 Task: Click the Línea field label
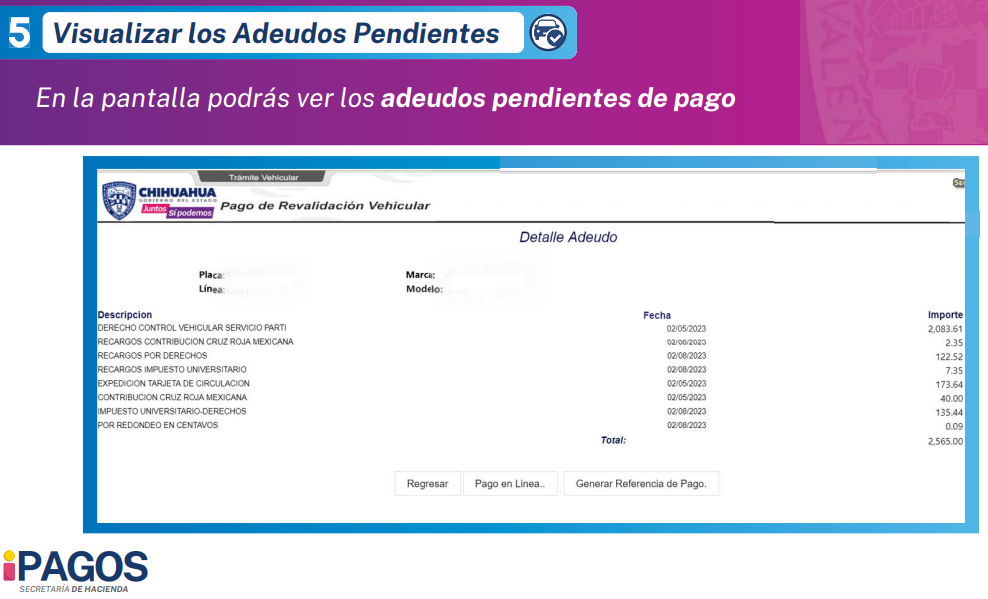click(x=212, y=289)
